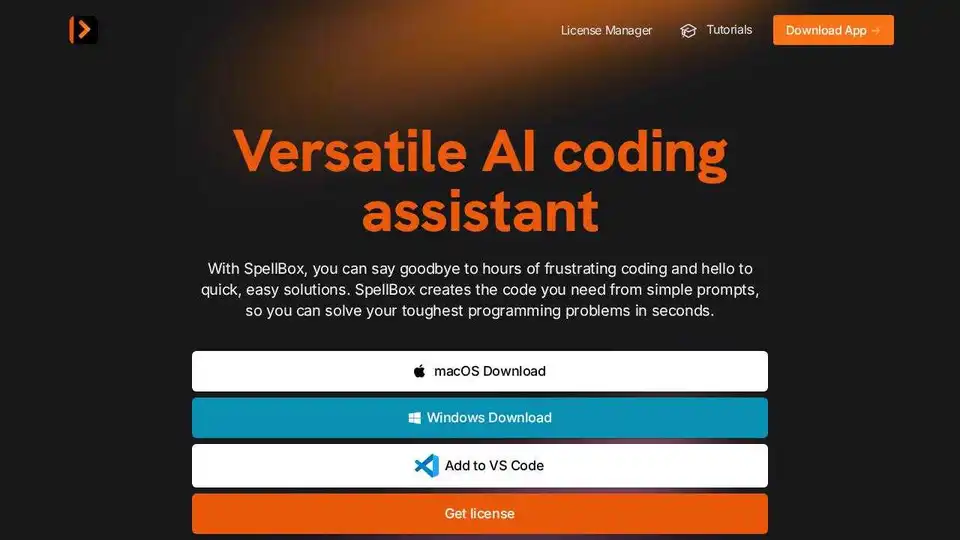Open the Tutorials page
This screenshot has width=960, height=540.
pyautogui.click(x=729, y=30)
